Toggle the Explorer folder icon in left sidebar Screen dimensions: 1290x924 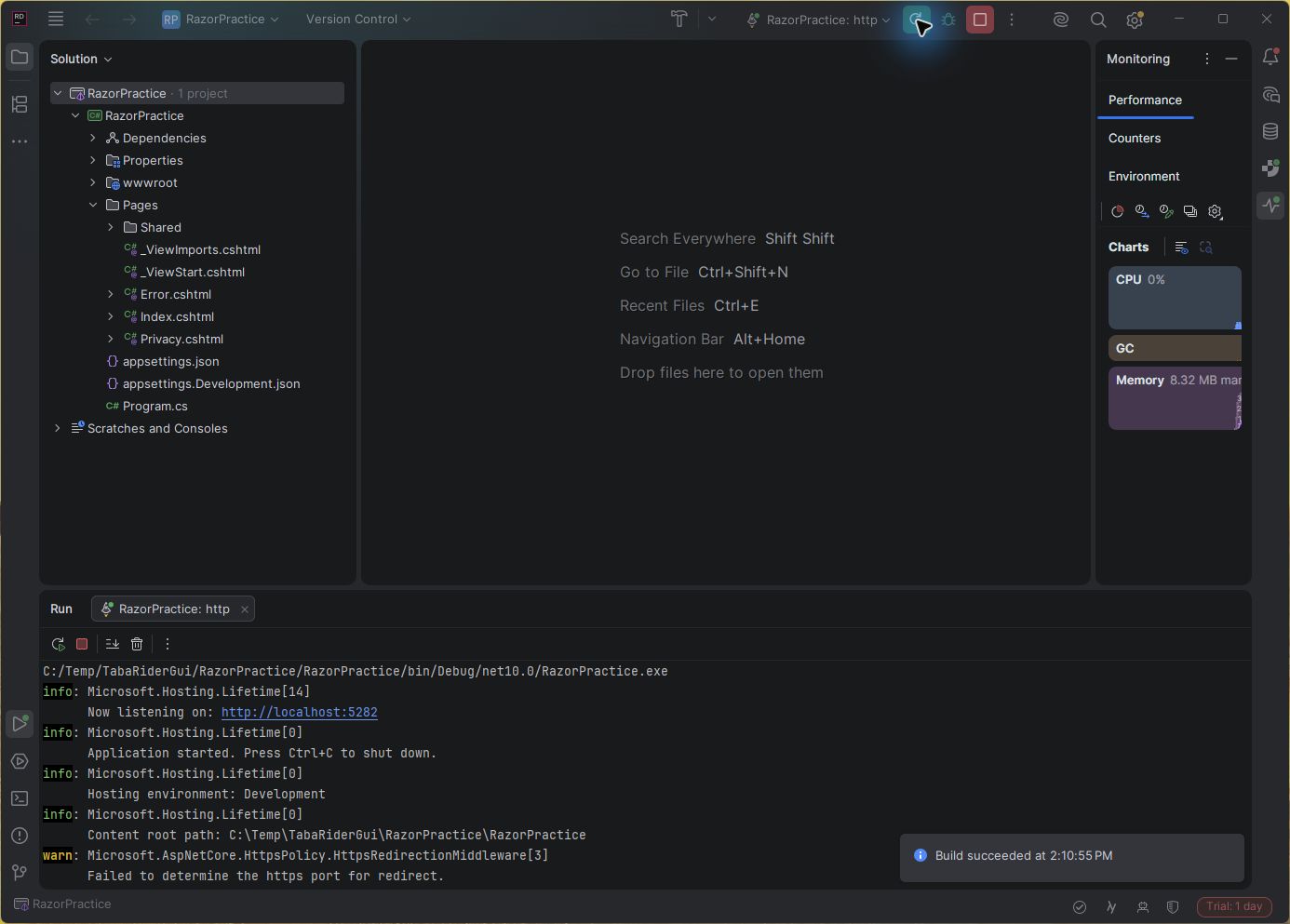point(20,58)
